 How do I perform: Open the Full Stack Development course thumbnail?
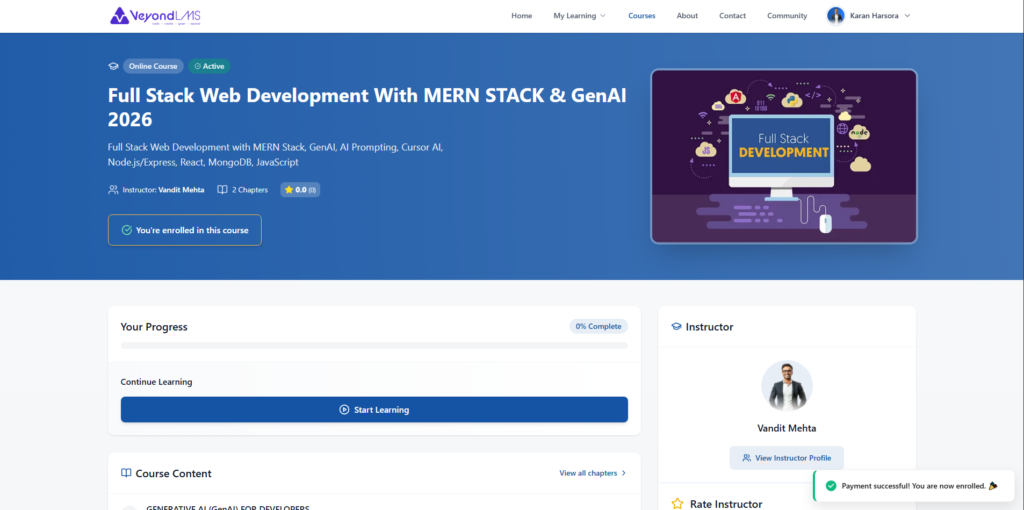pos(784,156)
